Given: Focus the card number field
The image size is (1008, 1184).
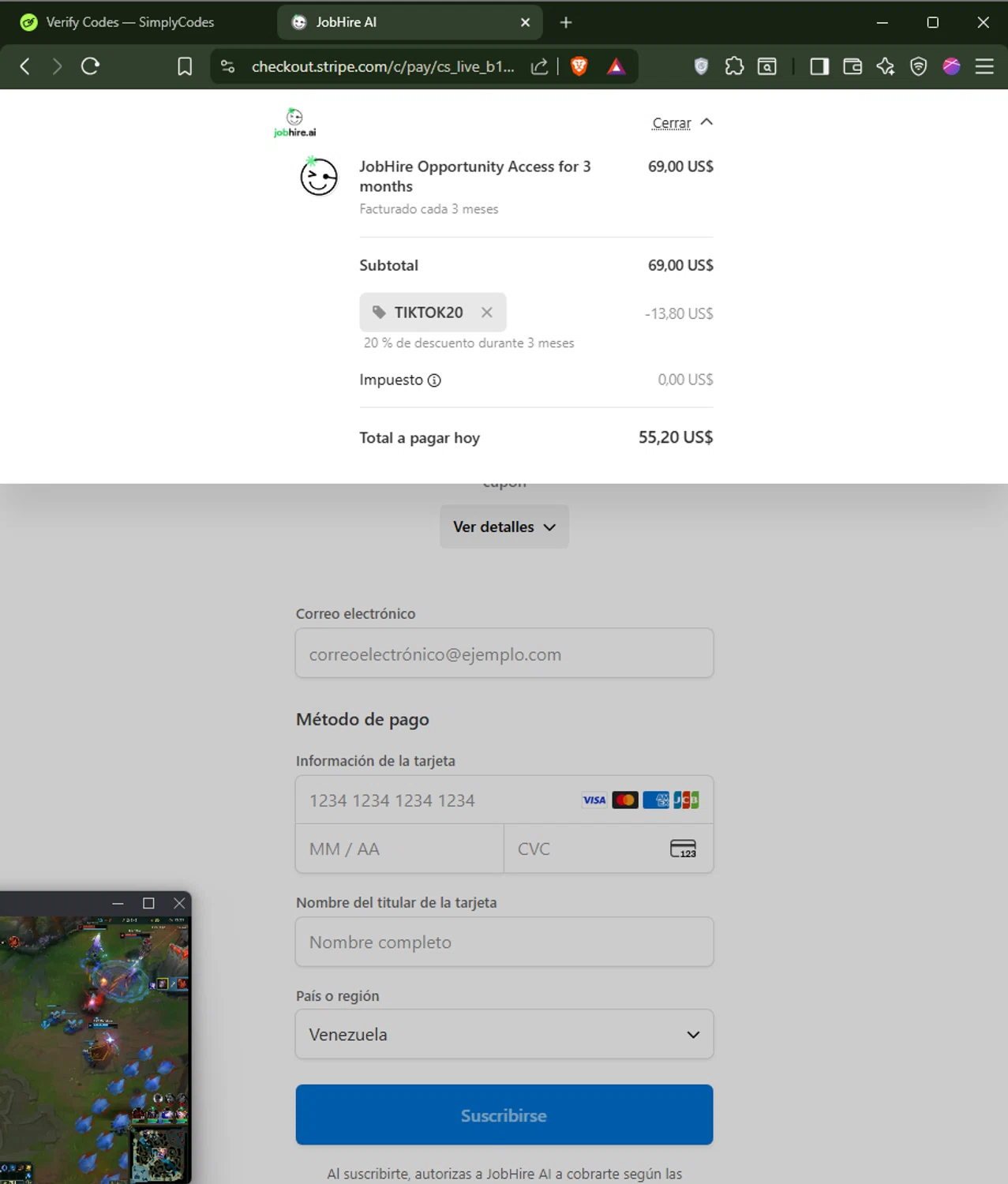Looking at the screenshot, I should point(504,800).
